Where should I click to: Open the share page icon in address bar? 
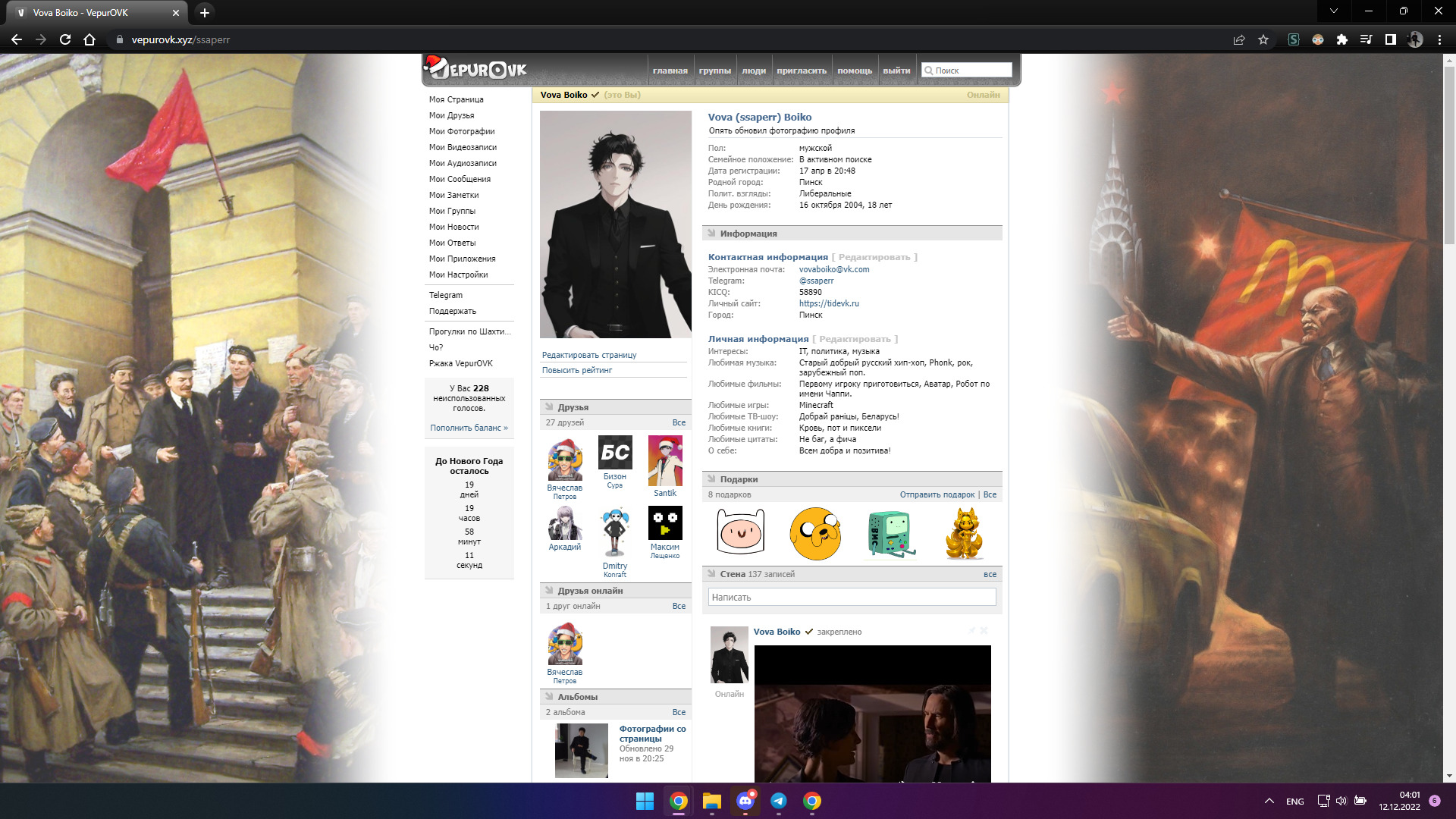point(1239,39)
